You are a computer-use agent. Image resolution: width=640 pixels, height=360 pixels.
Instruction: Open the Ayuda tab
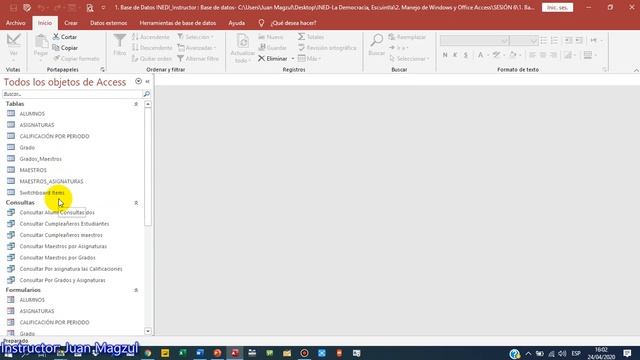click(236, 23)
